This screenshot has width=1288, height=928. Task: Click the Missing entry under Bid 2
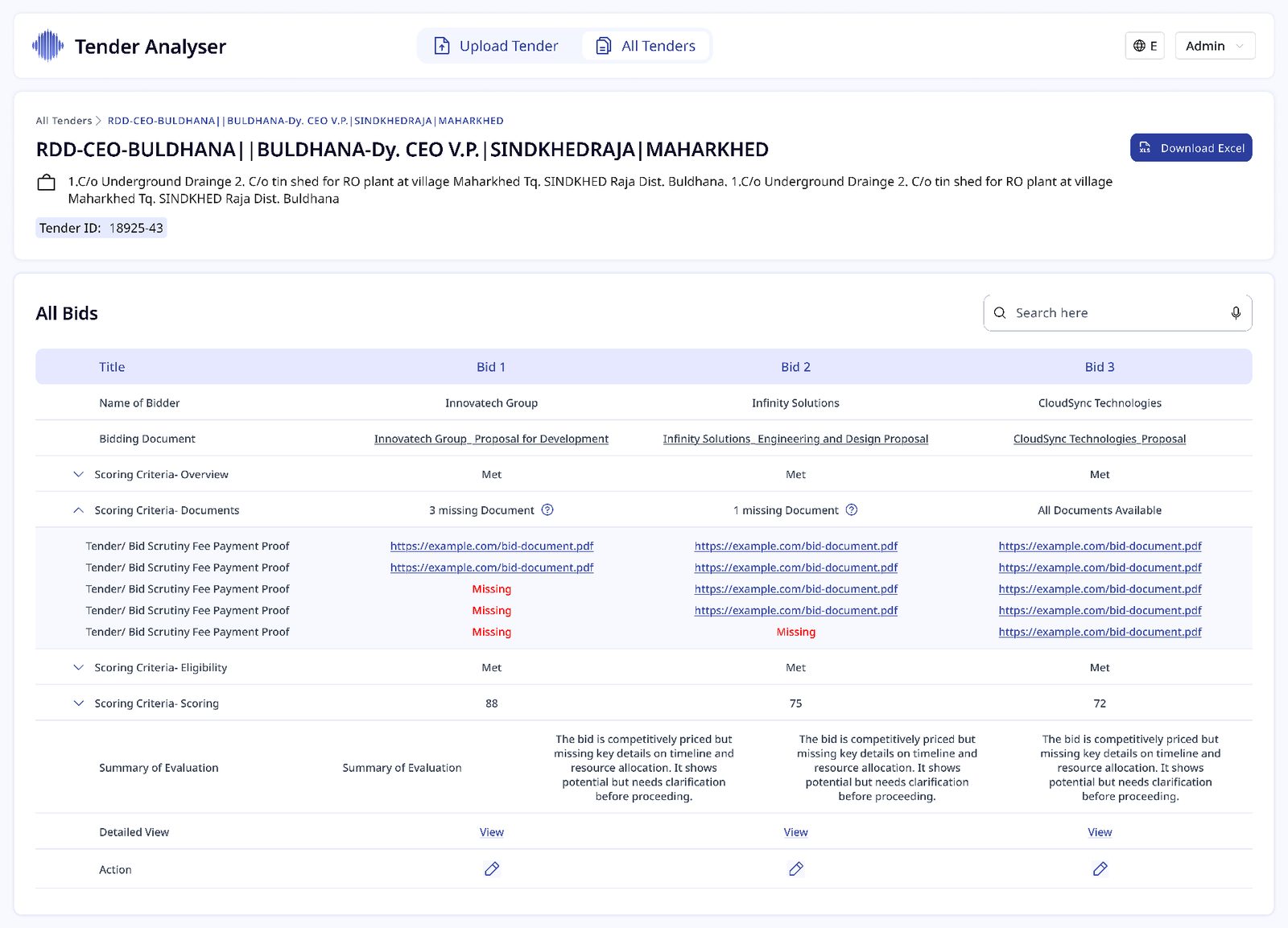[796, 632]
